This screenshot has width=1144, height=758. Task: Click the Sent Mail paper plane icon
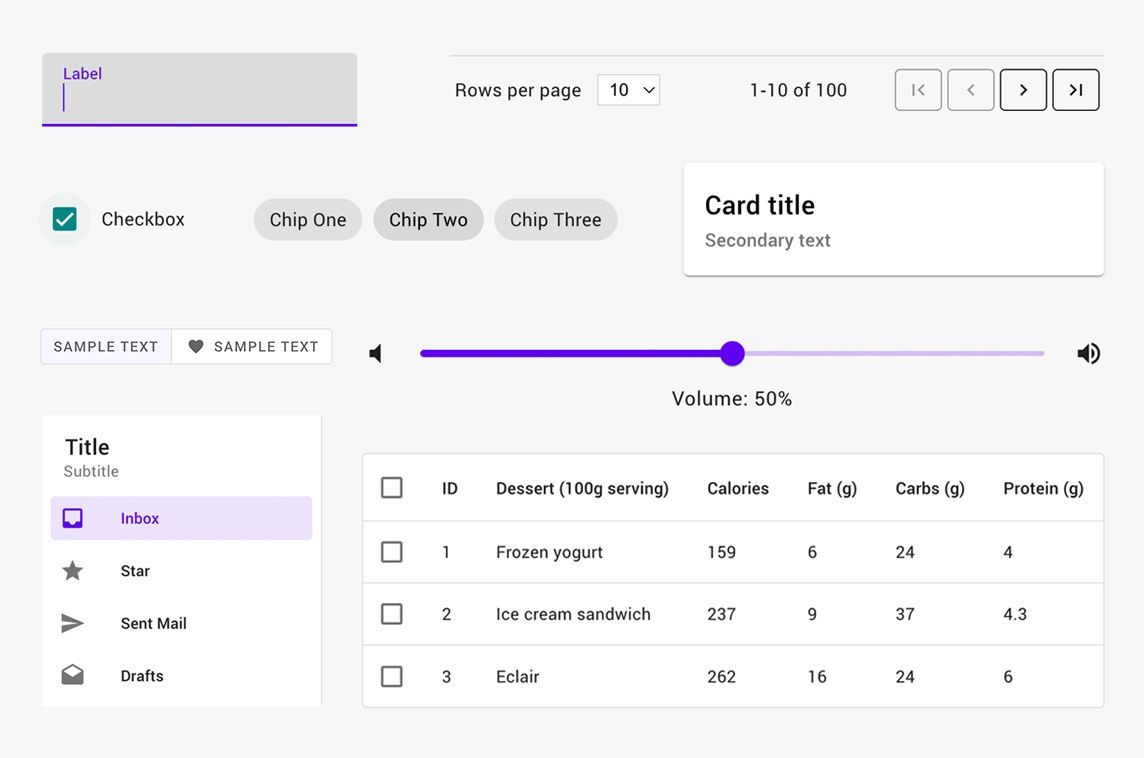coord(72,623)
